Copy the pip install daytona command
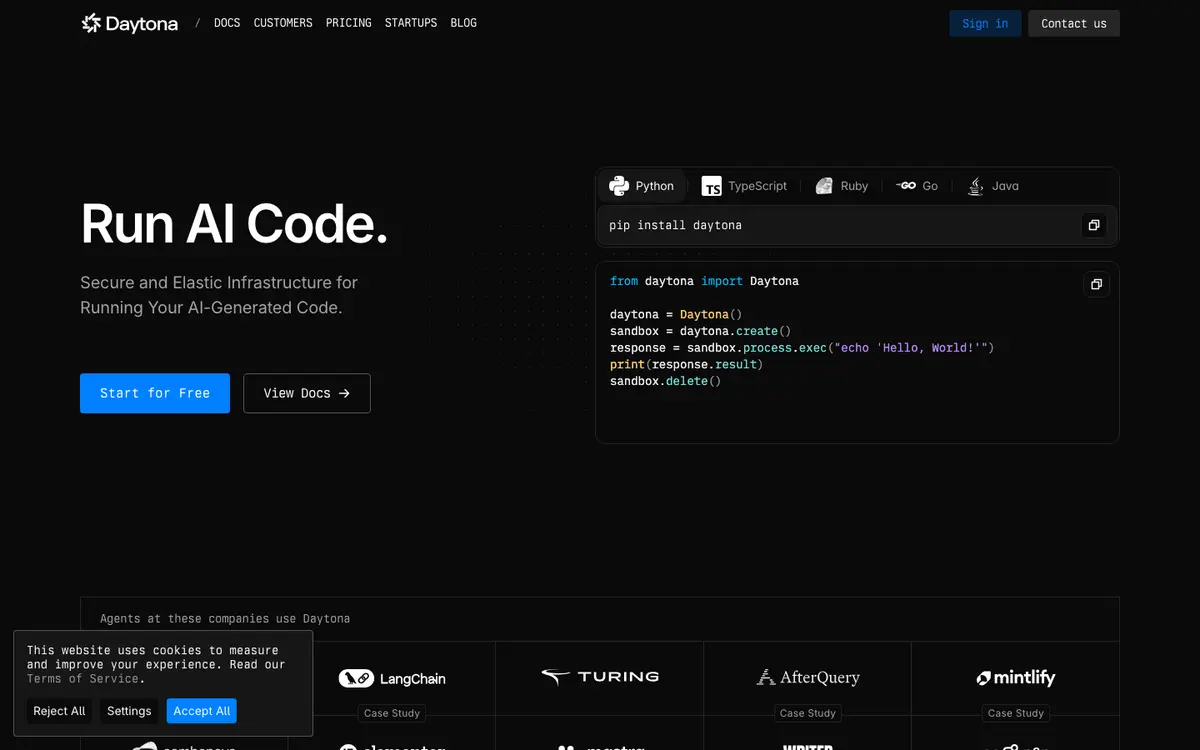The image size is (1200, 750). click(x=1094, y=226)
